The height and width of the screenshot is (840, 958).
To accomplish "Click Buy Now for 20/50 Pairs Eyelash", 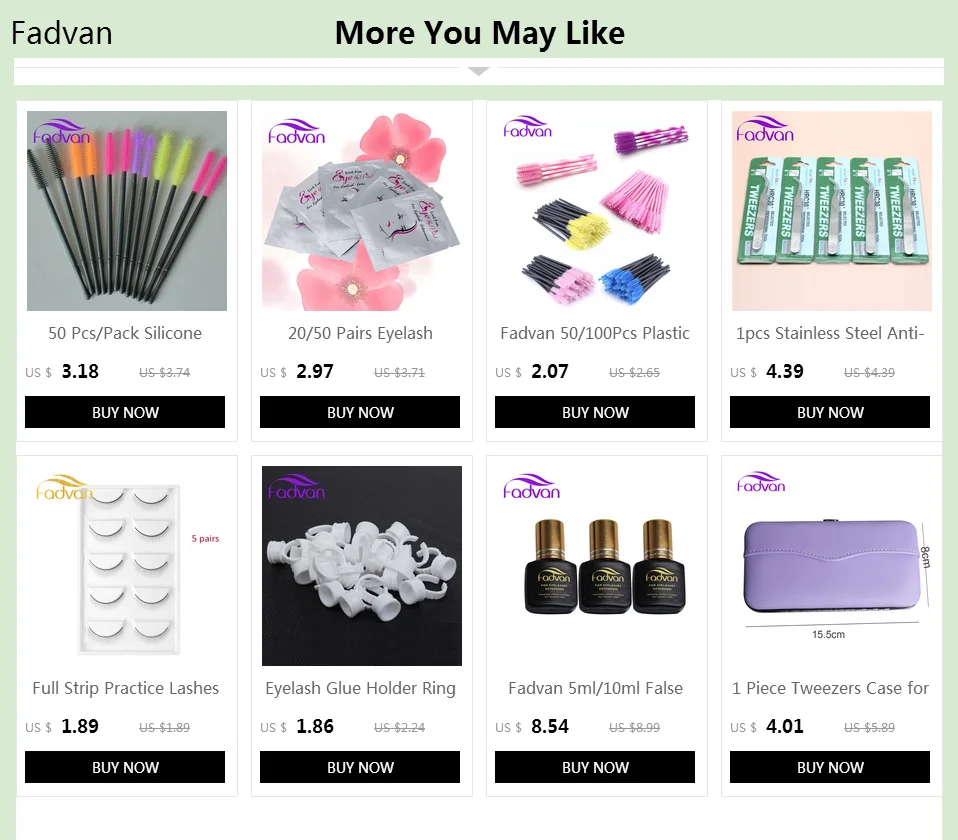I will point(360,412).
